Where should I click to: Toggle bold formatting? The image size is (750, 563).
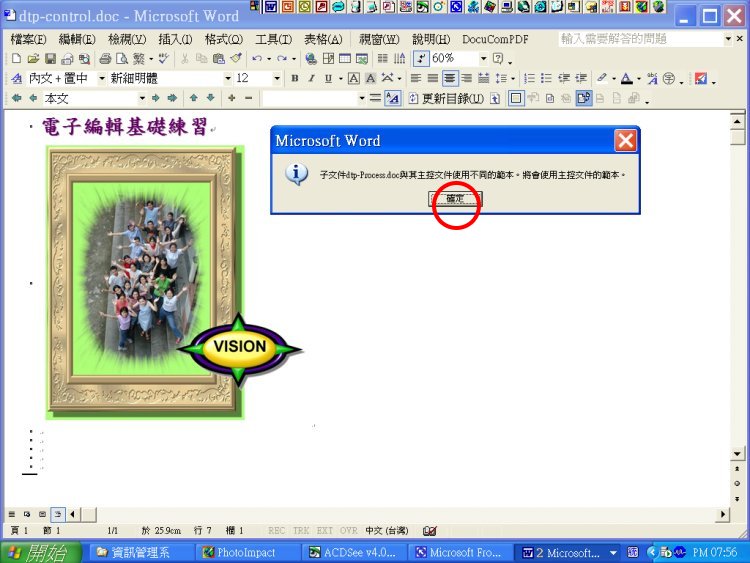(x=295, y=78)
